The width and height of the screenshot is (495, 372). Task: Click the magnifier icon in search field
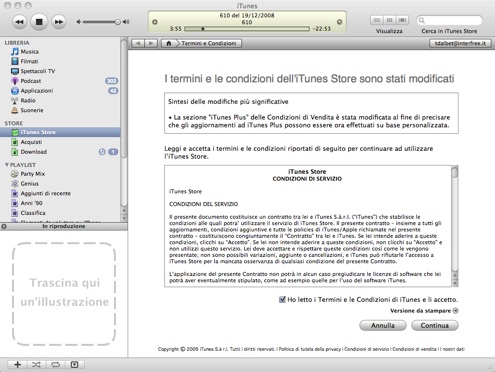coord(422,21)
